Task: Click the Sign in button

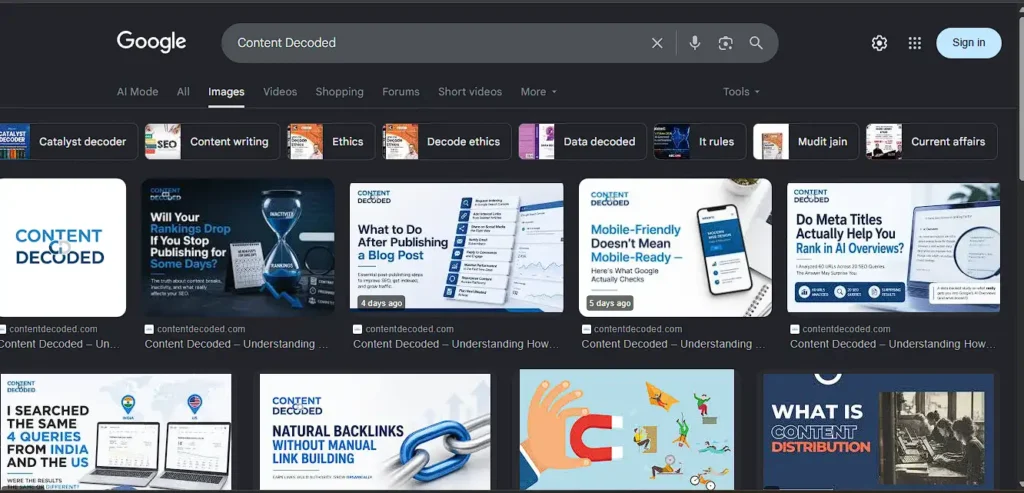Action: pos(968,42)
